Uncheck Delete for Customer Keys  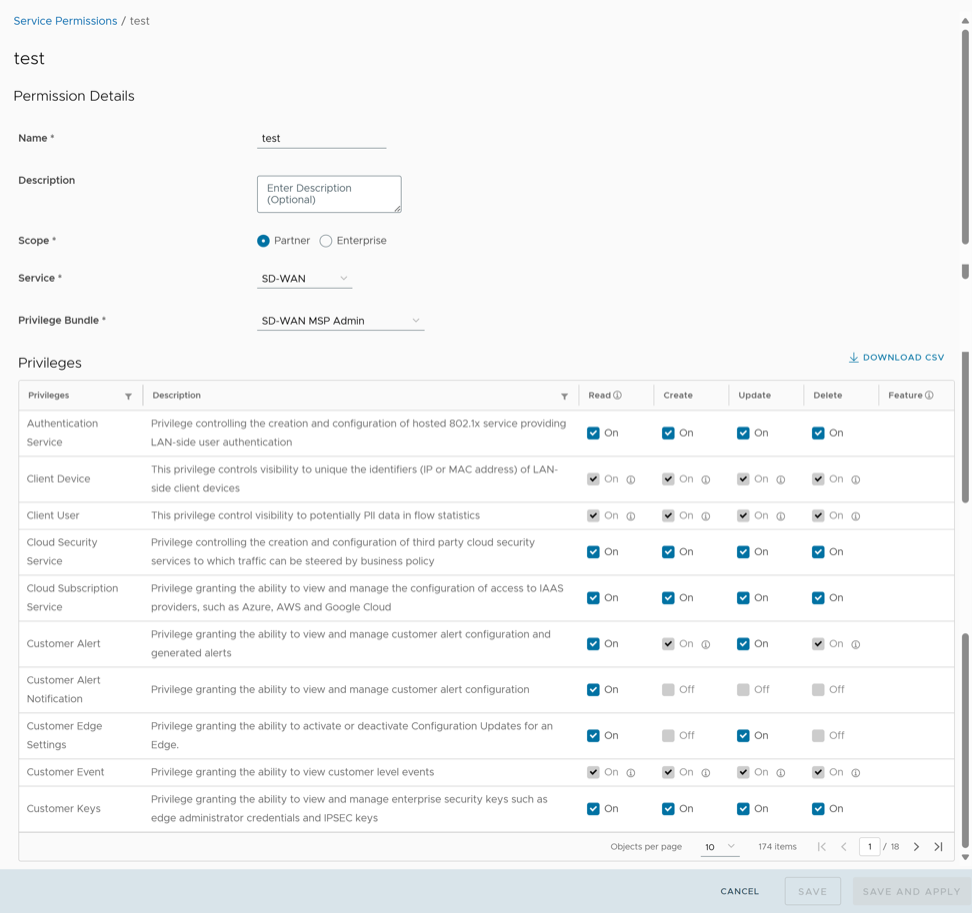pos(818,808)
